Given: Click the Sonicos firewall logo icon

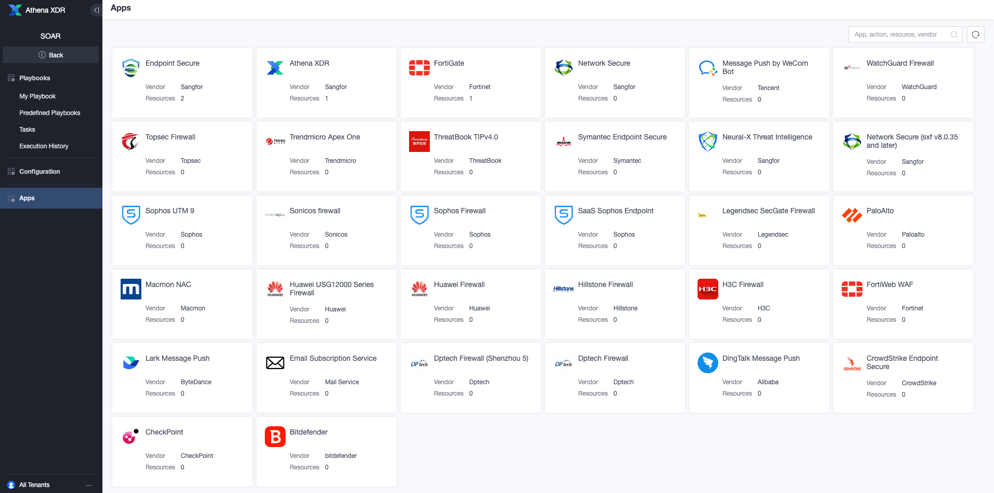Looking at the screenshot, I should (274, 215).
